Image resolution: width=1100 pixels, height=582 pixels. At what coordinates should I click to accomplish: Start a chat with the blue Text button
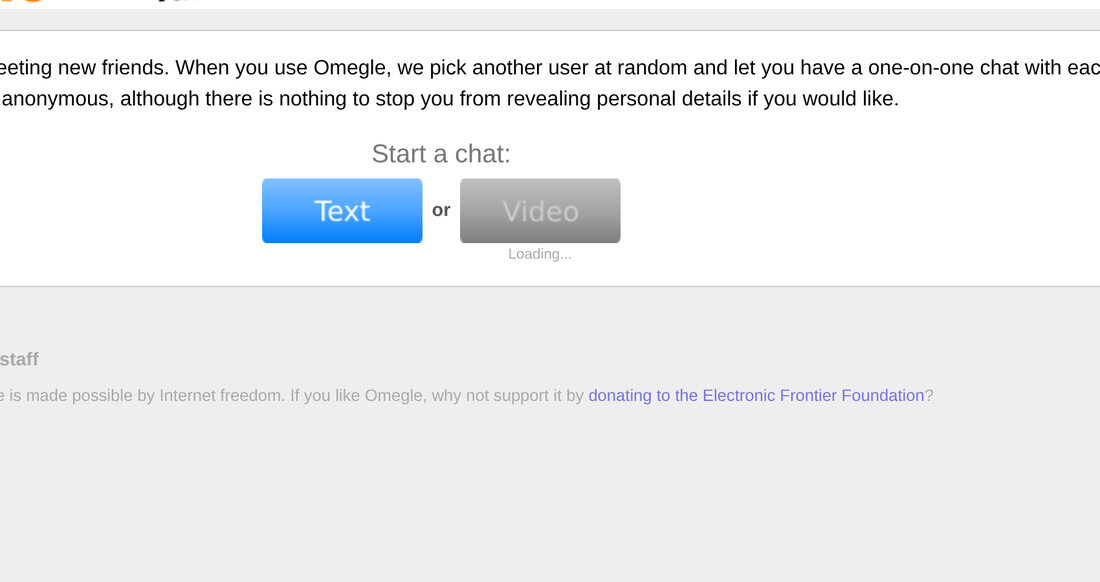coord(342,210)
